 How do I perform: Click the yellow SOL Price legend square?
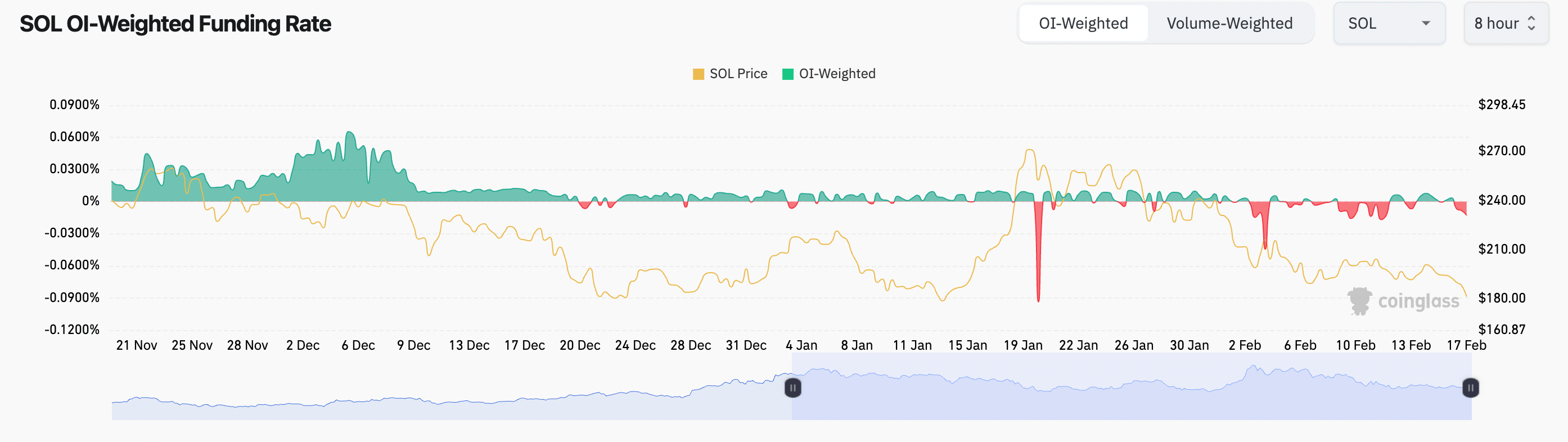[x=698, y=74]
